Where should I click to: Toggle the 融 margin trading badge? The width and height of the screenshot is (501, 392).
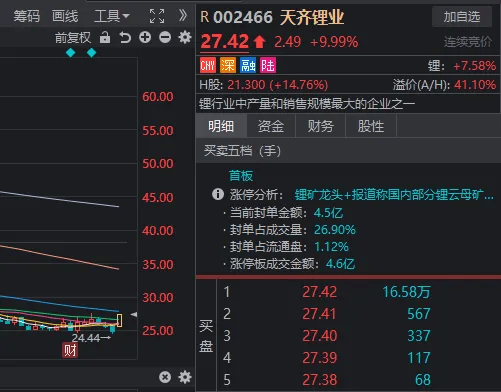coord(248,65)
